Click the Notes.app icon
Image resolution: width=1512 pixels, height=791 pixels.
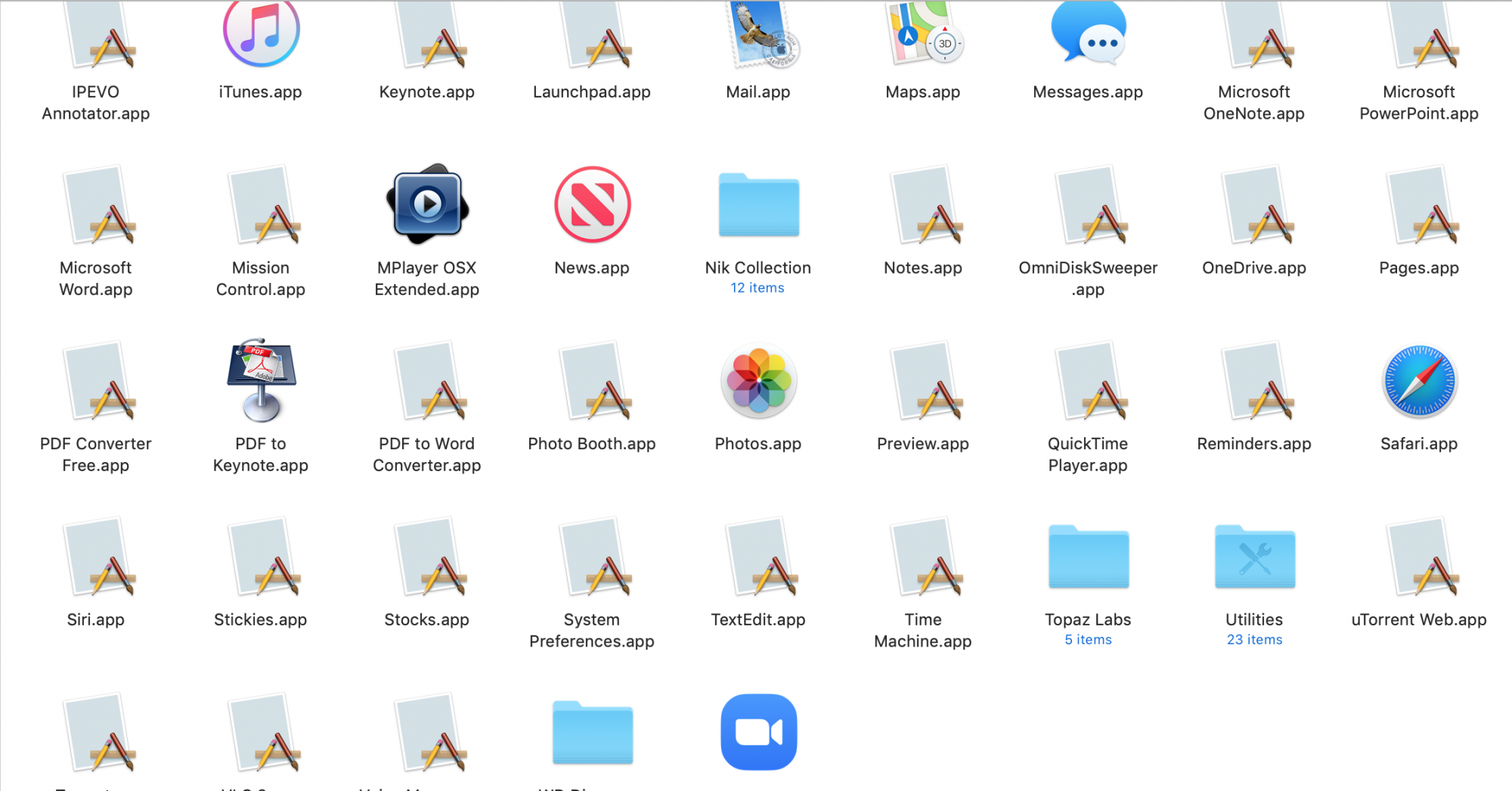(x=927, y=205)
